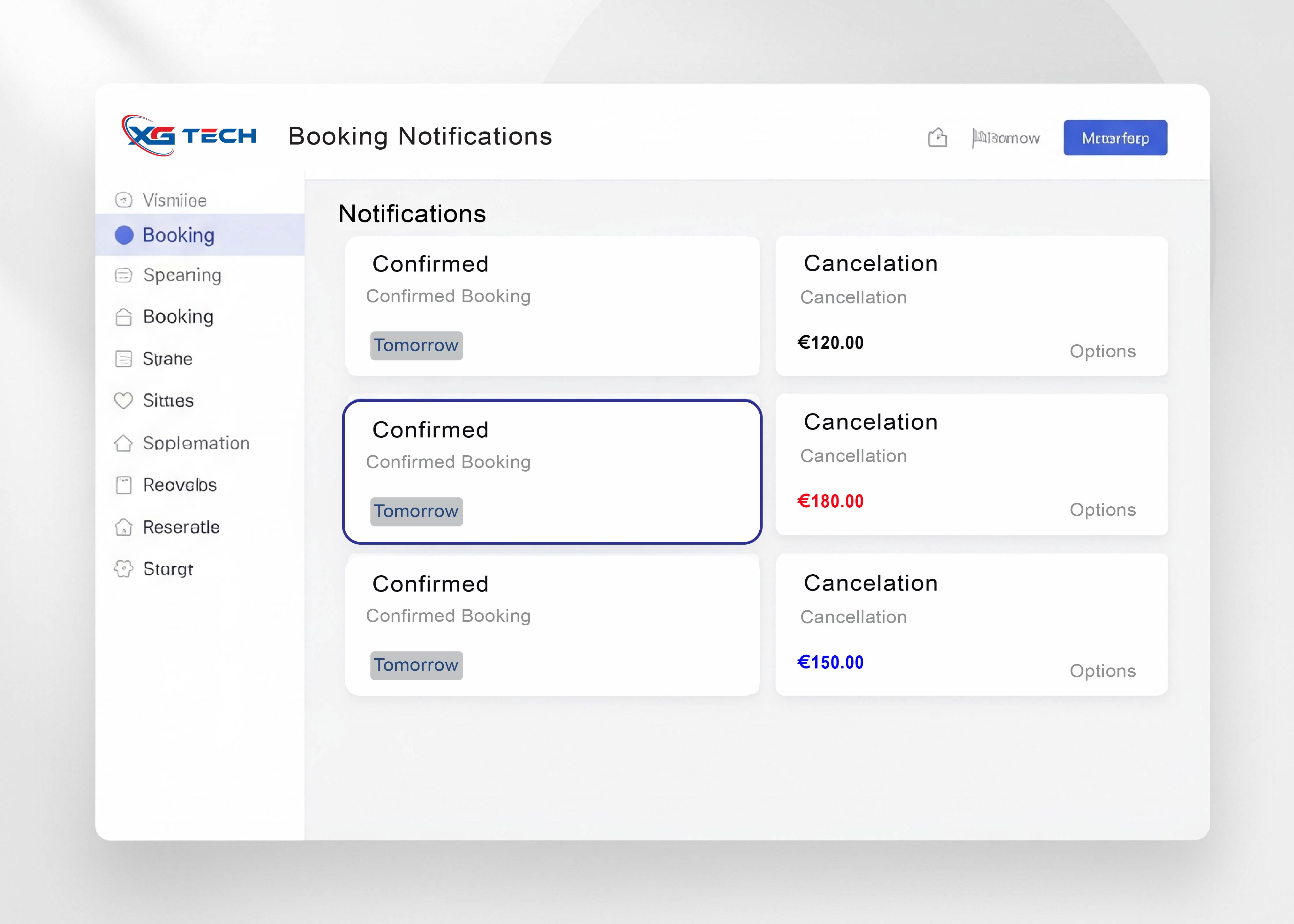Click the bag icon next to the unhighlighted Booking item
1294x924 pixels.
tap(124, 317)
